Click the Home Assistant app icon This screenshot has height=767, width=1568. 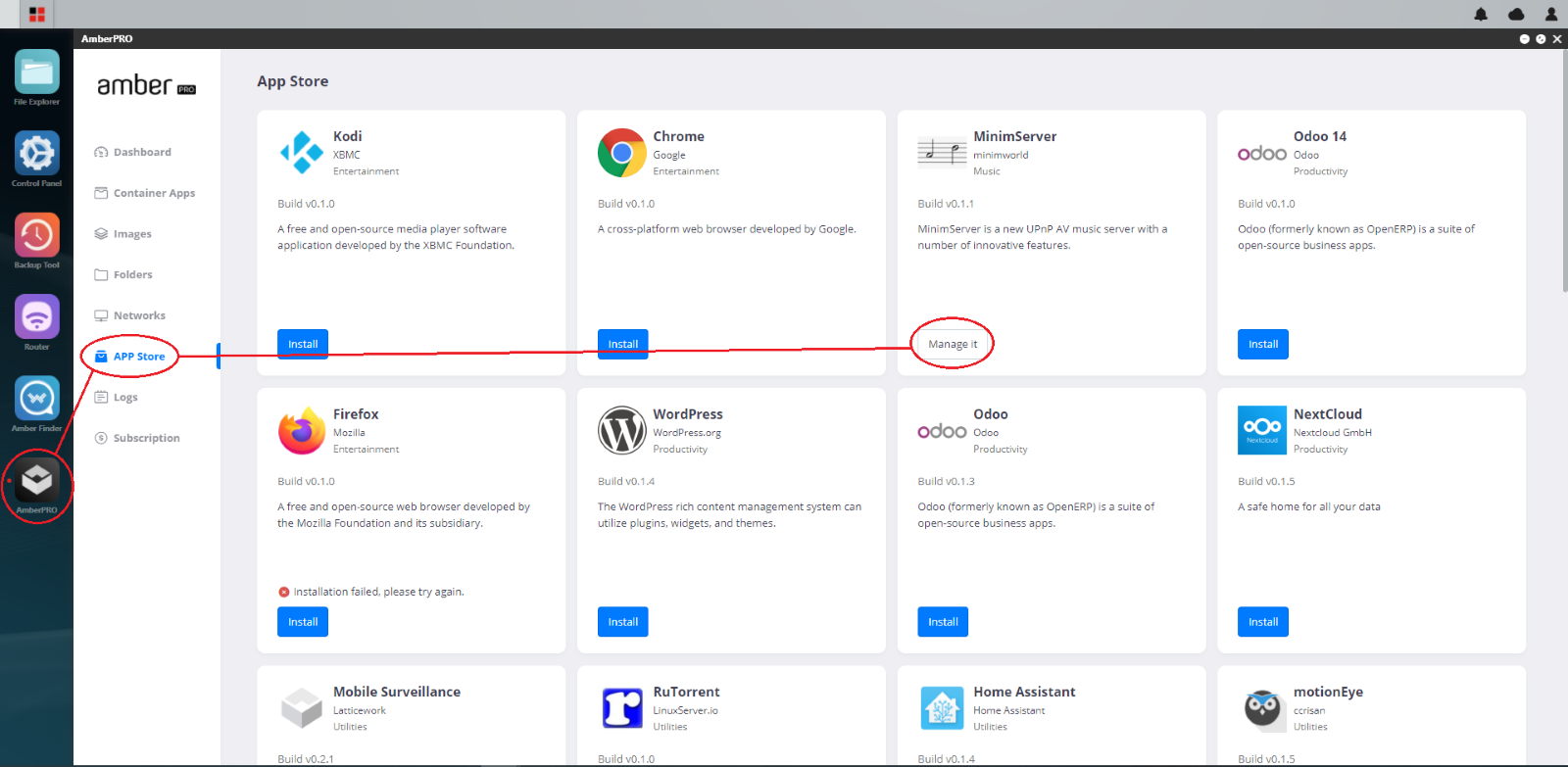942,708
